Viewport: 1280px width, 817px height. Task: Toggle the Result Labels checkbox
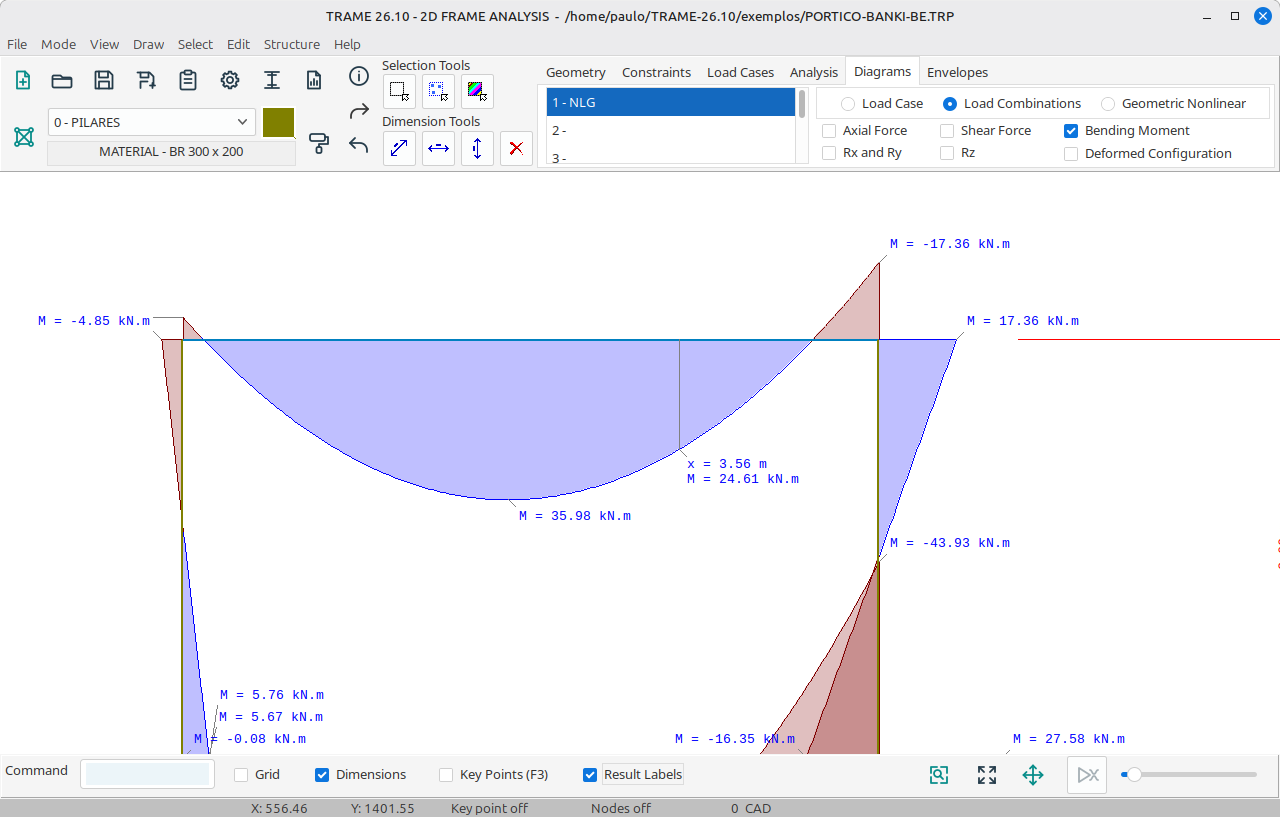[590, 775]
